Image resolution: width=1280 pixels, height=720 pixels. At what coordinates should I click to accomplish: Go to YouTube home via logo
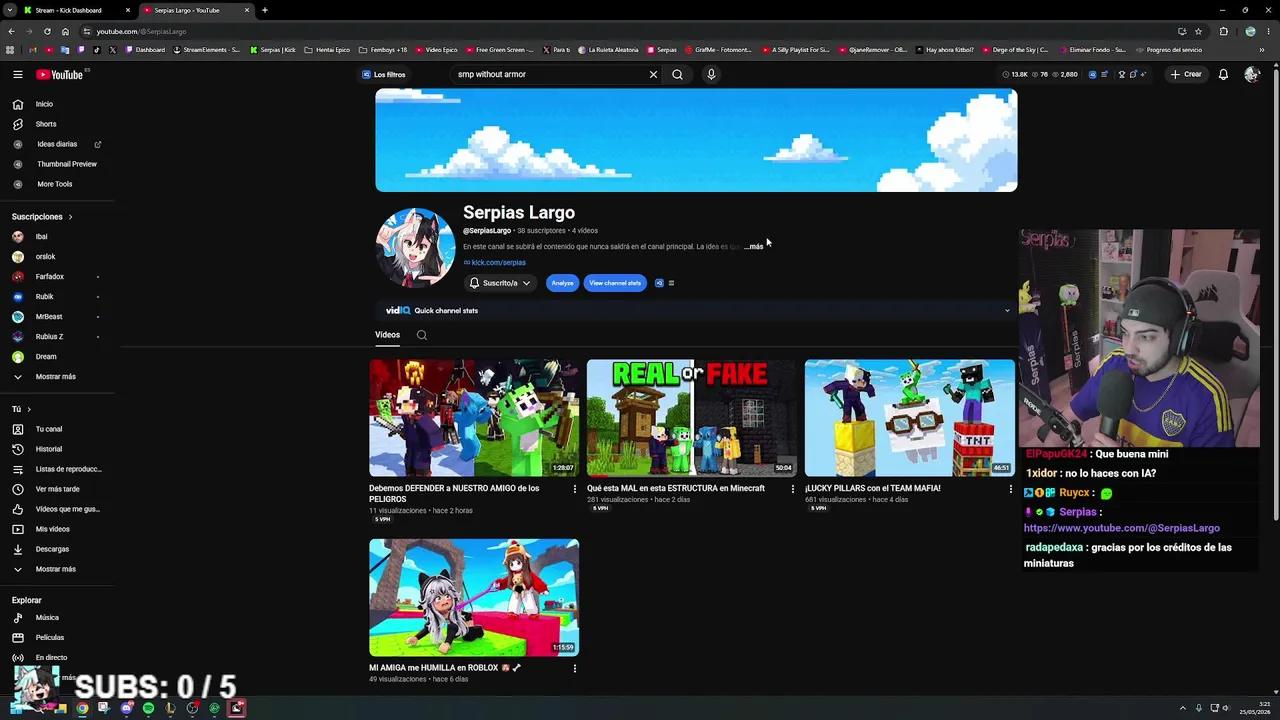tap(60, 74)
